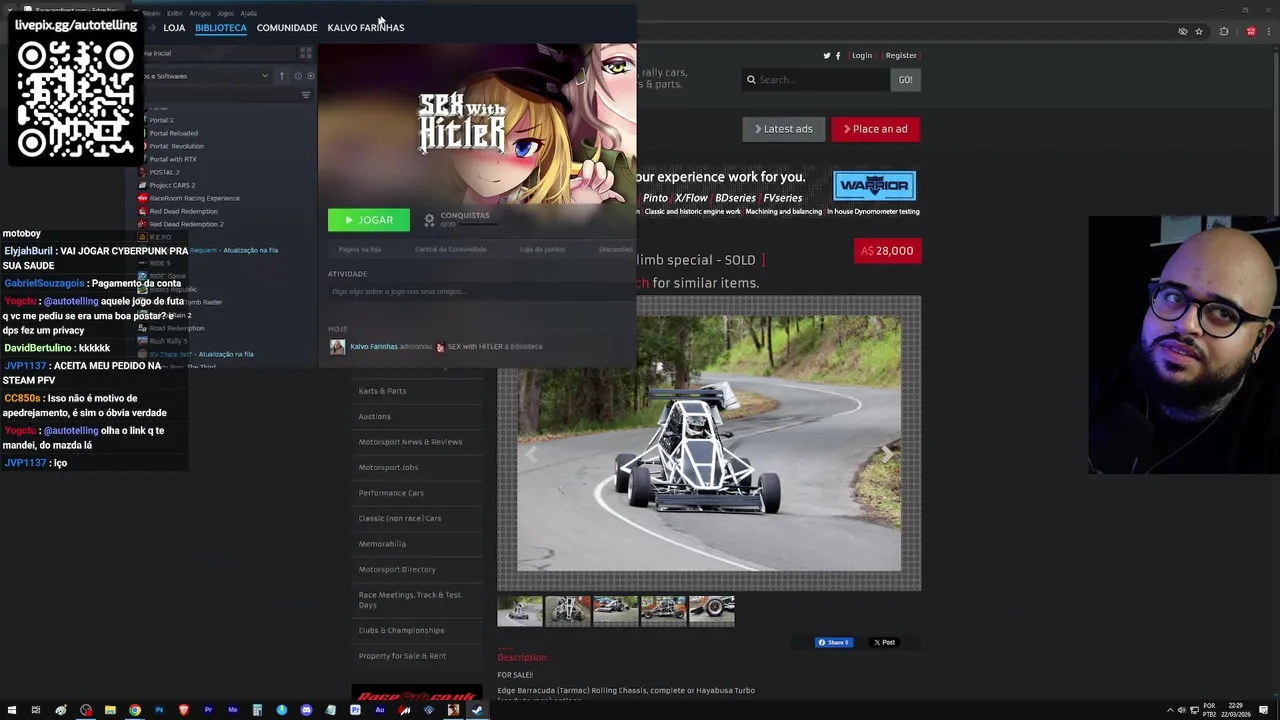Open Brave browser from the taskbar
This screenshot has width=1280, height=720.
click(x=183, y=710)
